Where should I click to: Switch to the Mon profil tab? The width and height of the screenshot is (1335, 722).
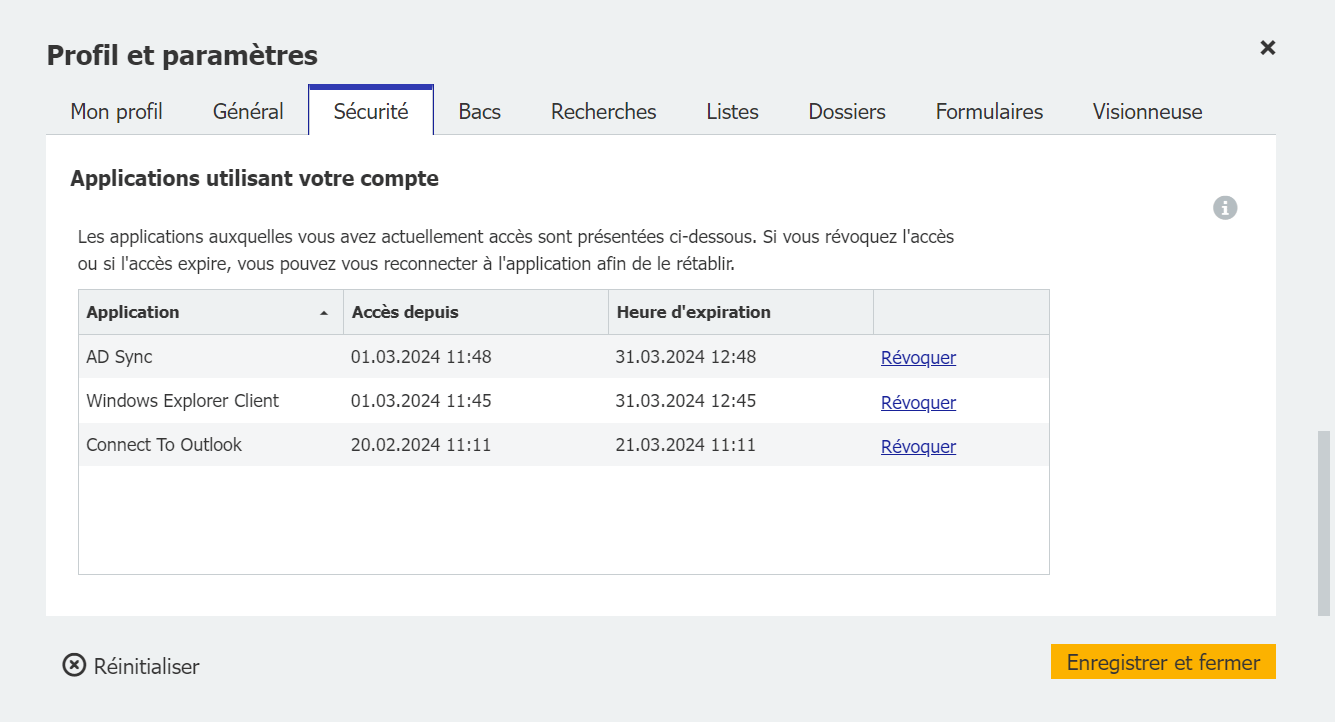(116, 111)
